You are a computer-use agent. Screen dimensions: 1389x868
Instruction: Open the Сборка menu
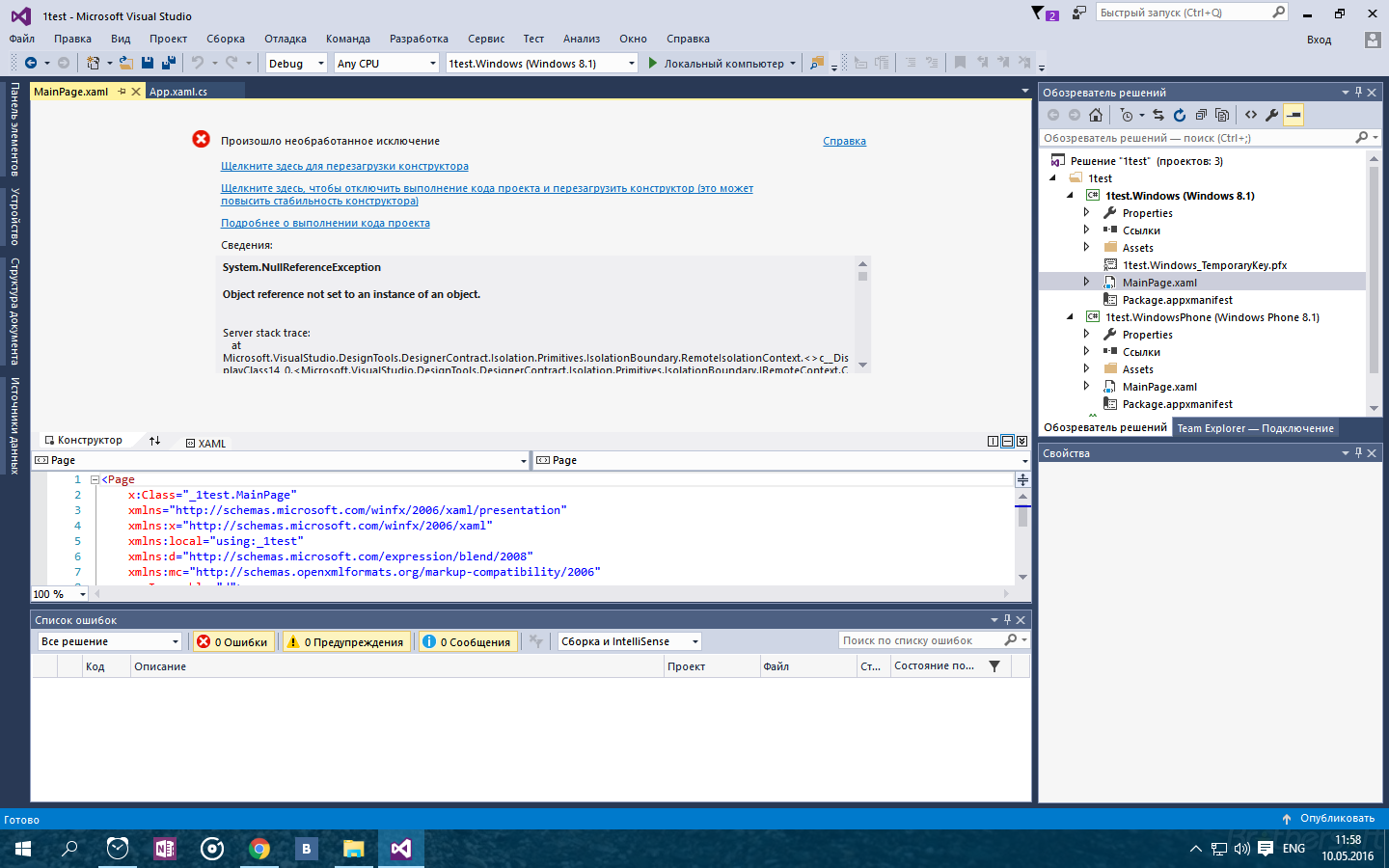pos(225,39)
